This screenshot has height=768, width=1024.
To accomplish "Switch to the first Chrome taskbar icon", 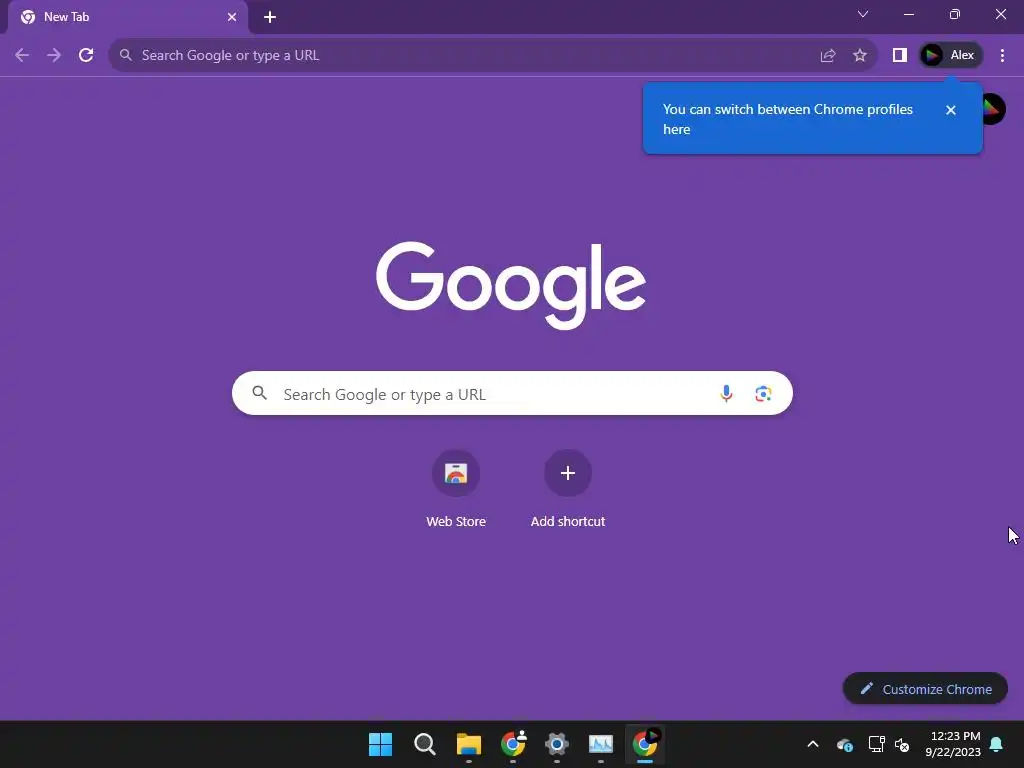I will click(513, 744).
